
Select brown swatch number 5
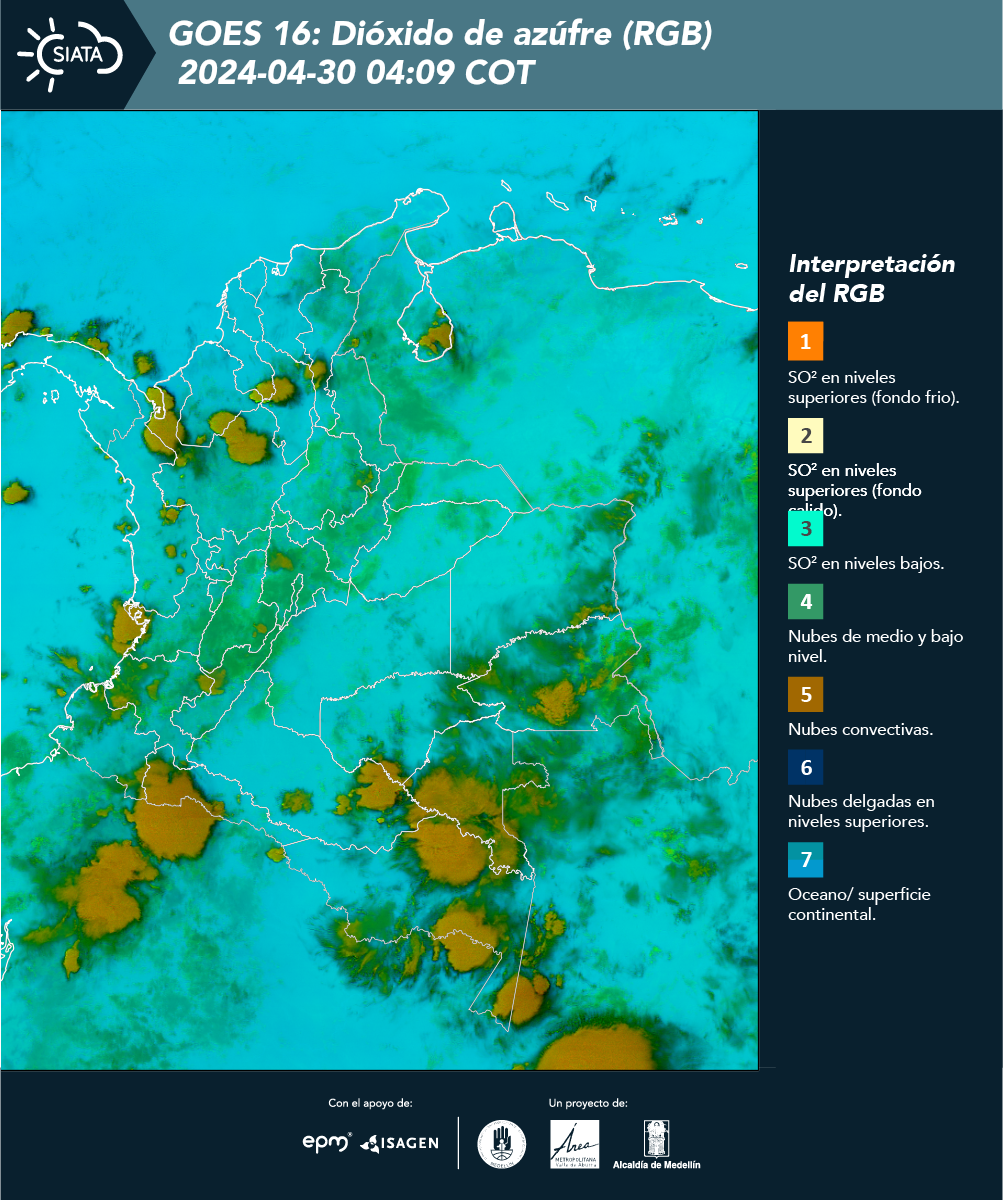pos(805,694)
